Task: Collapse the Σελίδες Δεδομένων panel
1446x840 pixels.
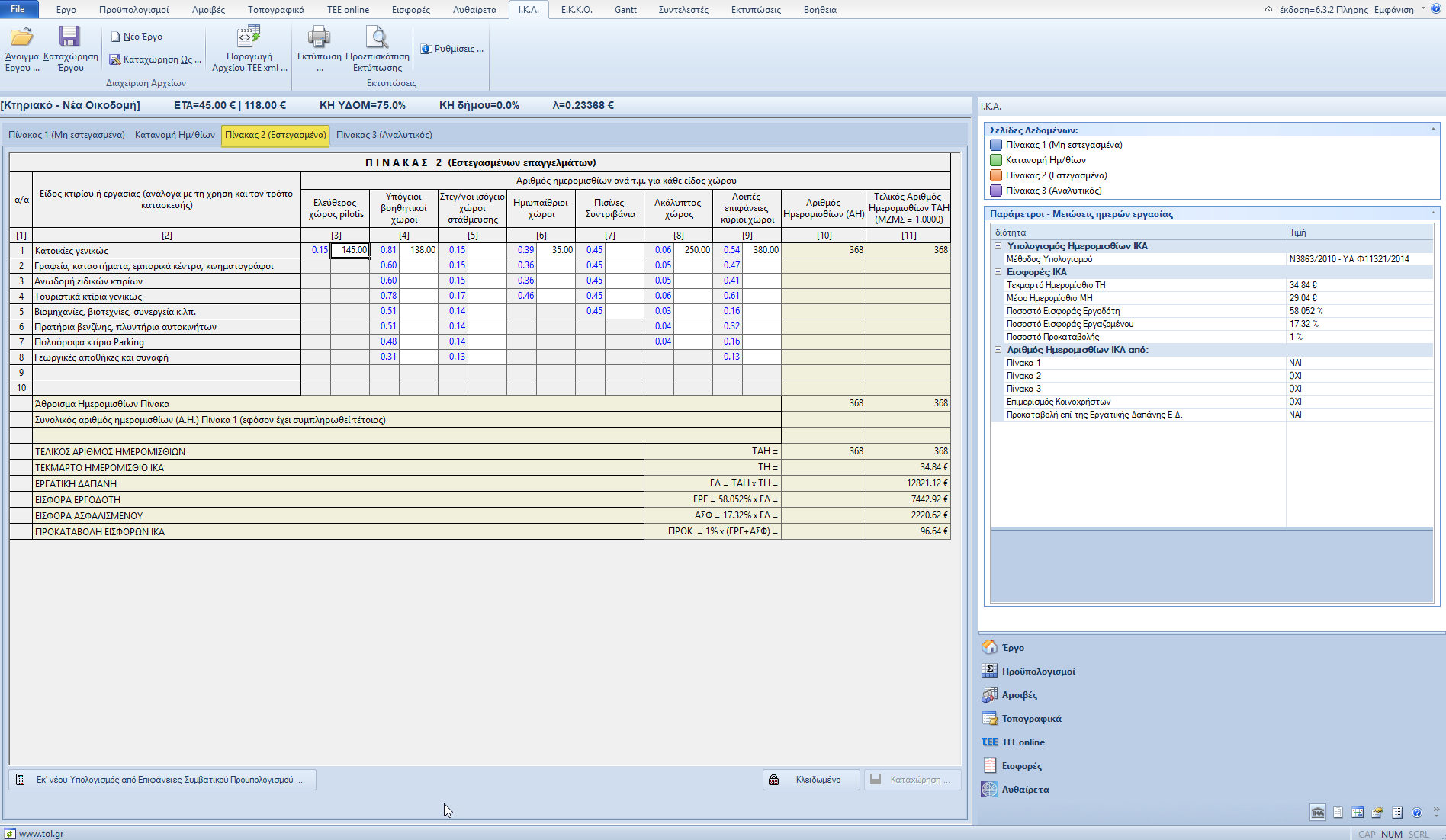Action: point(1433,130)
